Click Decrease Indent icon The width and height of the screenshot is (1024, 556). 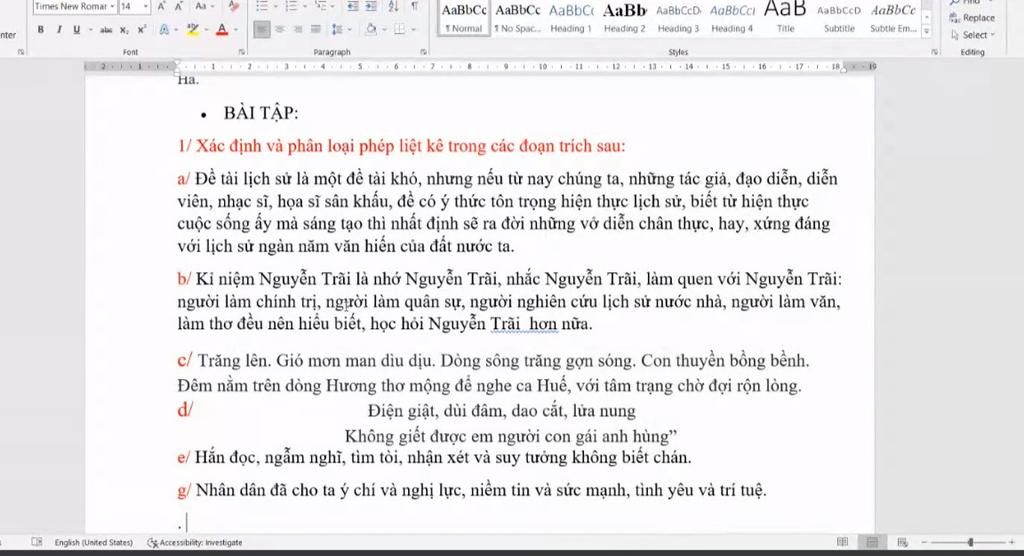[x=353, y=7]
